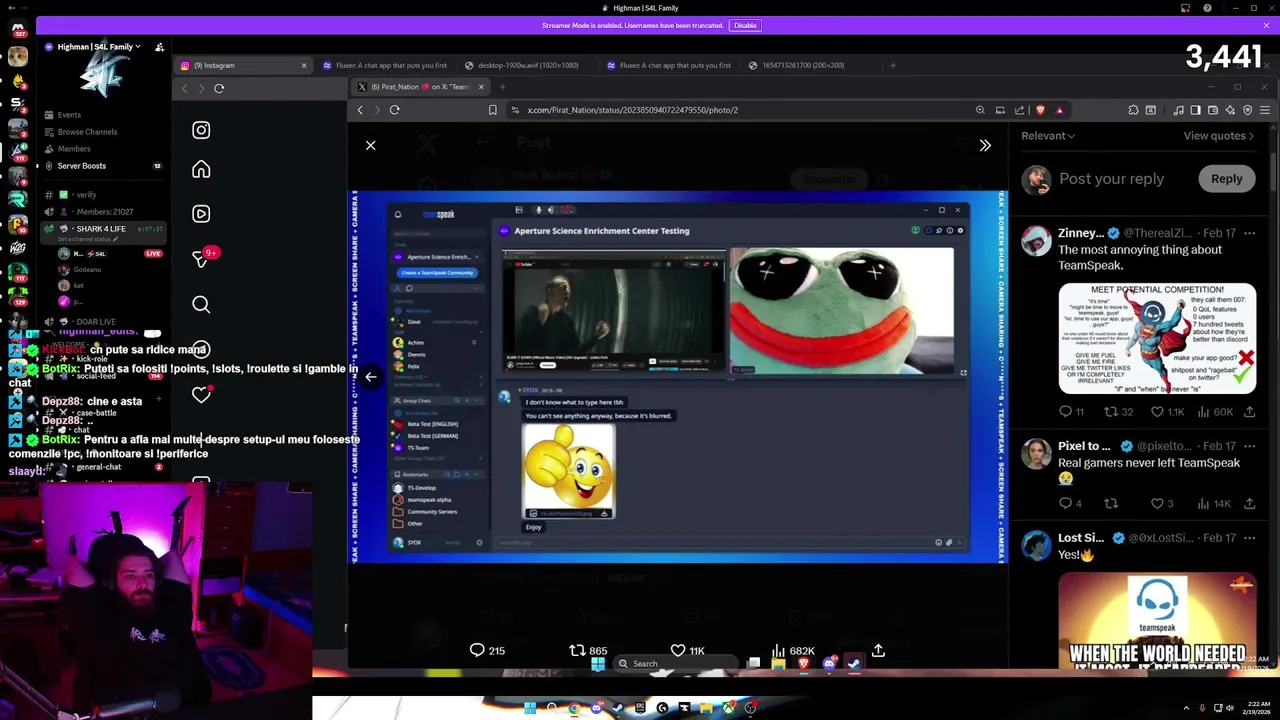Go back in X browser window

[360, 110]
